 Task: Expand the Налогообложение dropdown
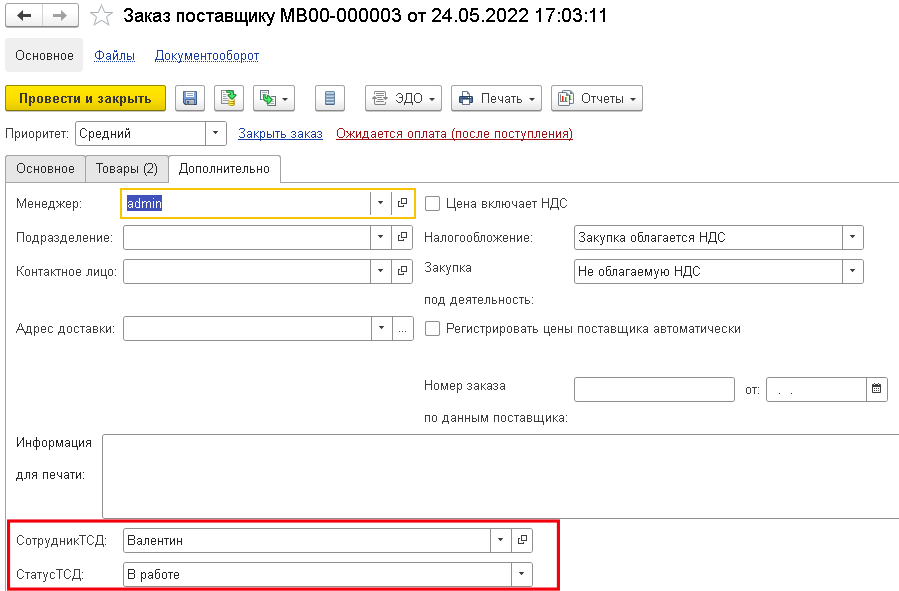pos(853,237)
